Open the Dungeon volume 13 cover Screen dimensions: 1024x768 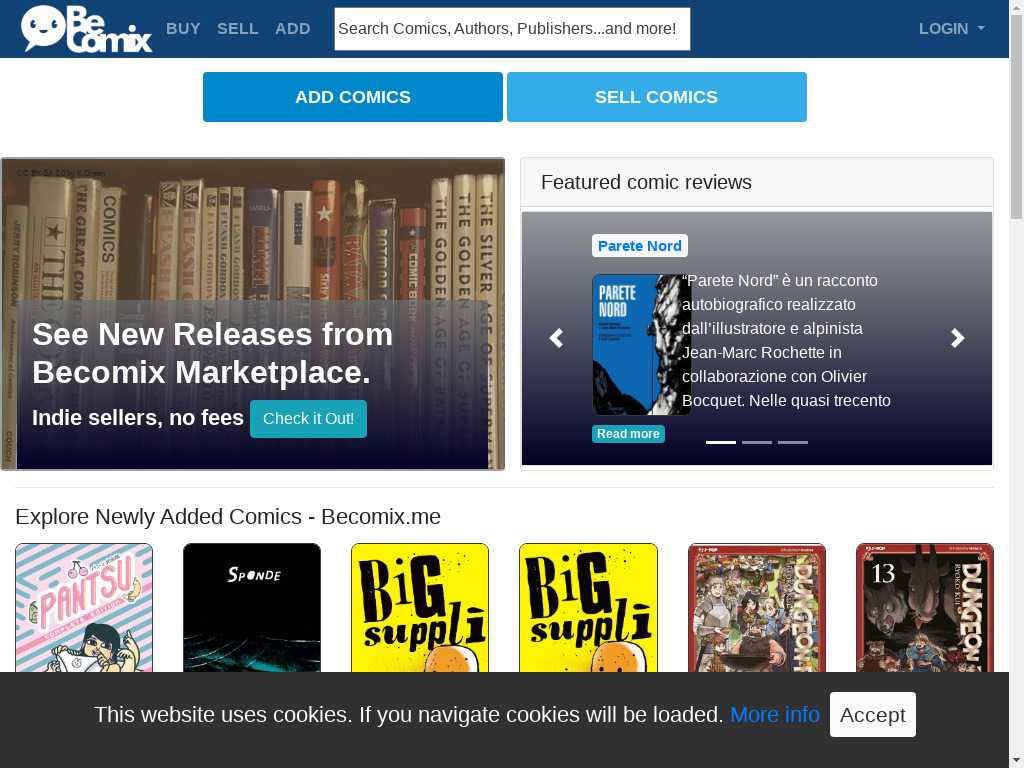click(925, 607)
